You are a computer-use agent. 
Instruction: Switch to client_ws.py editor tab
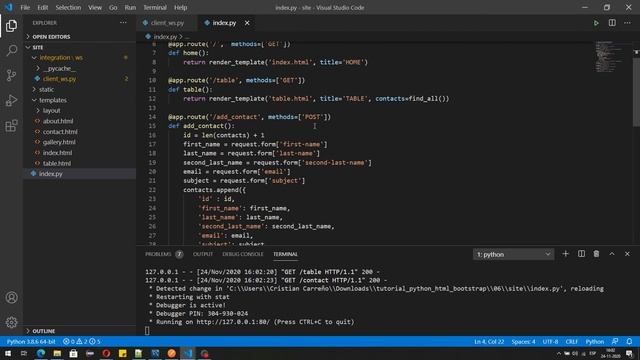click(x=167, y=23)
